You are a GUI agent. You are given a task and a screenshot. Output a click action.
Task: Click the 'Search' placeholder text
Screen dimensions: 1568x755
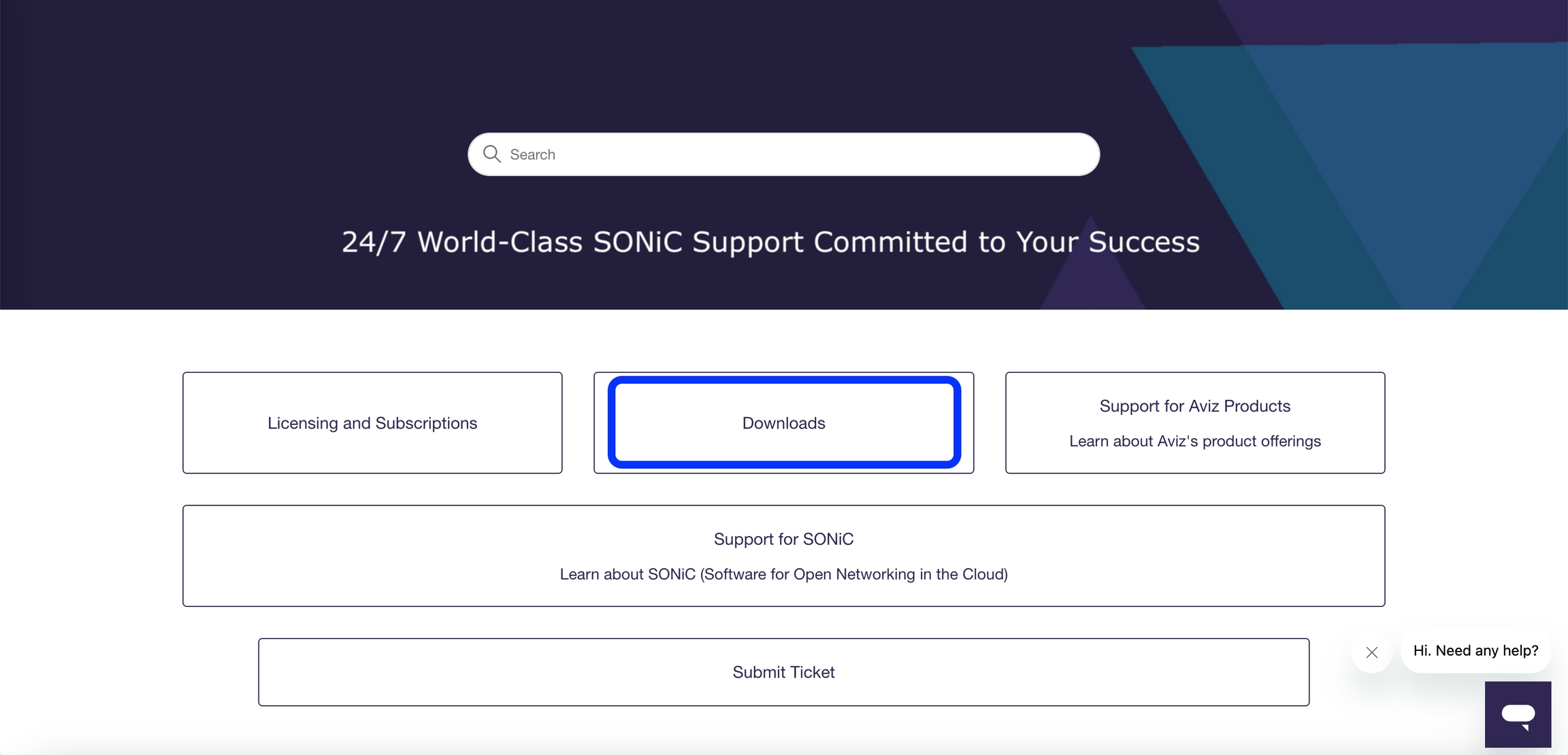533,155
